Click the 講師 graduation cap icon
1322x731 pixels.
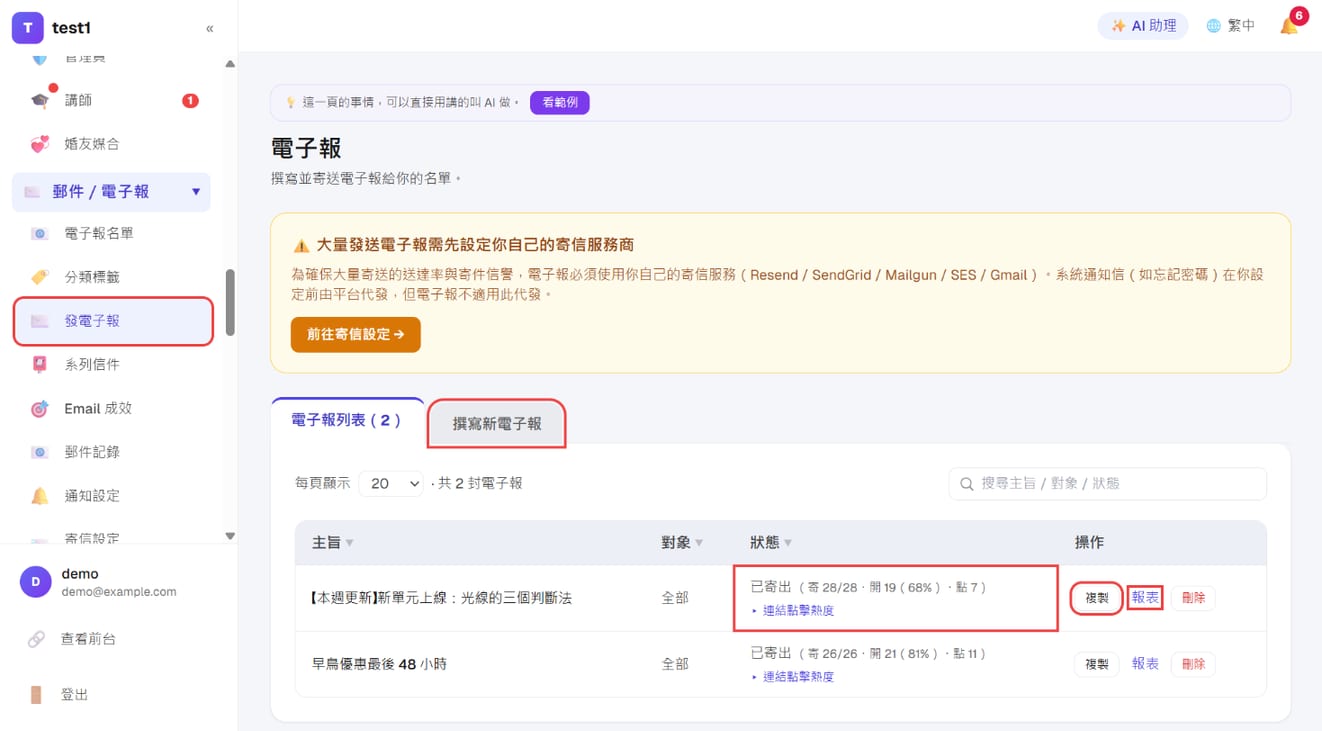40,100
